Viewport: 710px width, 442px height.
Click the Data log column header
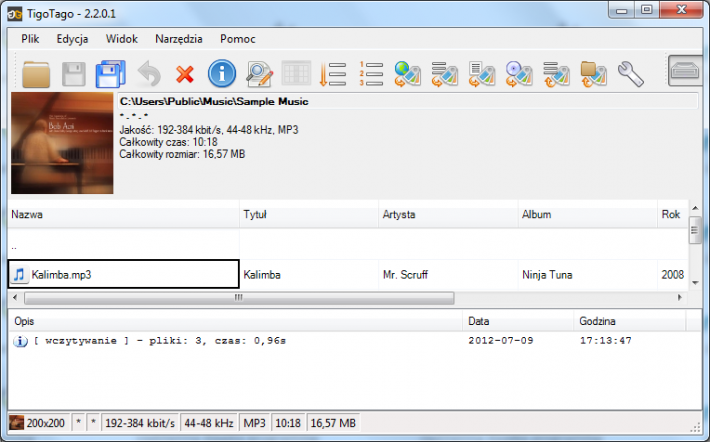click(518, 321)
